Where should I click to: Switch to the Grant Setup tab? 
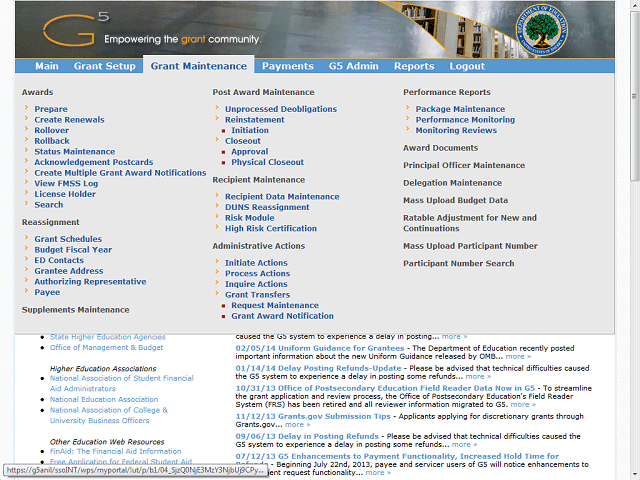pos(104,66)
